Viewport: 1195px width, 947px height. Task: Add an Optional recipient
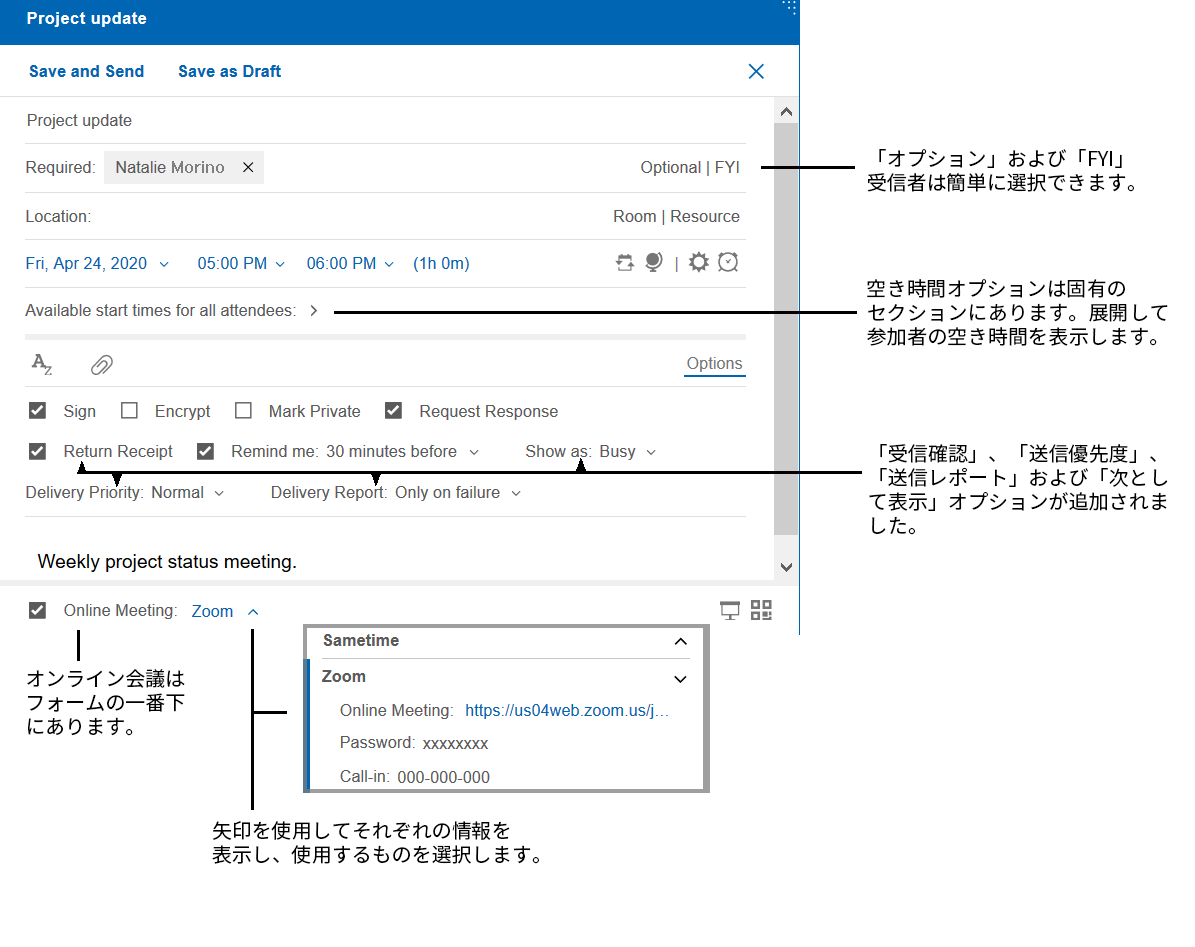point(670,167)
